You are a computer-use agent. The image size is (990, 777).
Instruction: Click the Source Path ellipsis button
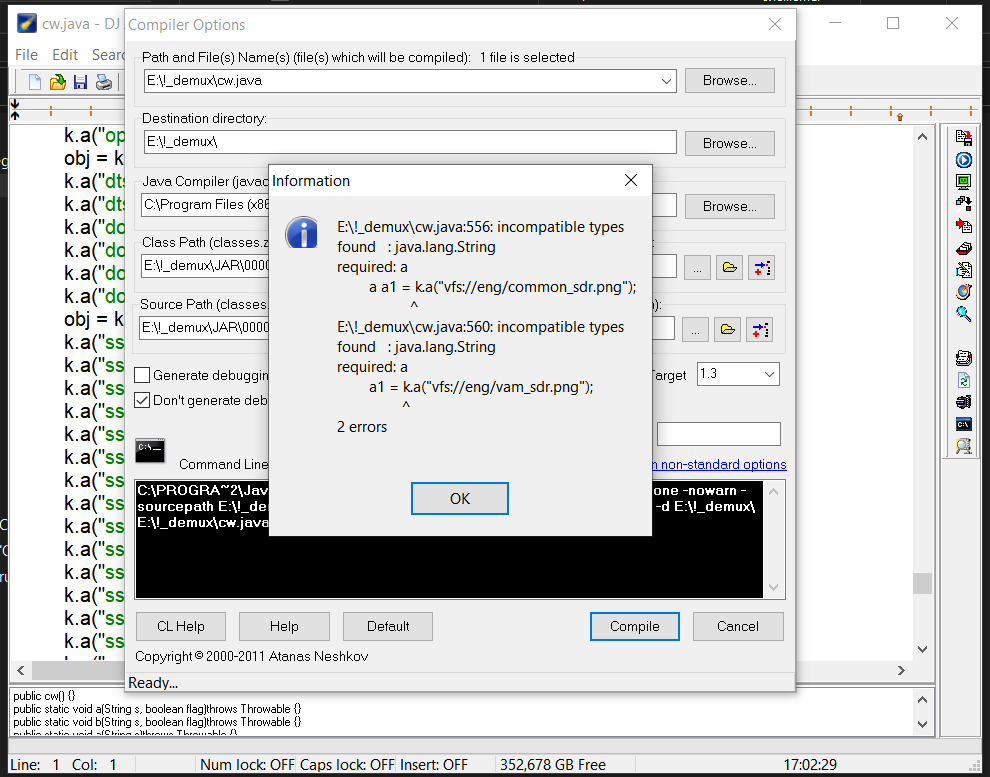click(695, 329)
